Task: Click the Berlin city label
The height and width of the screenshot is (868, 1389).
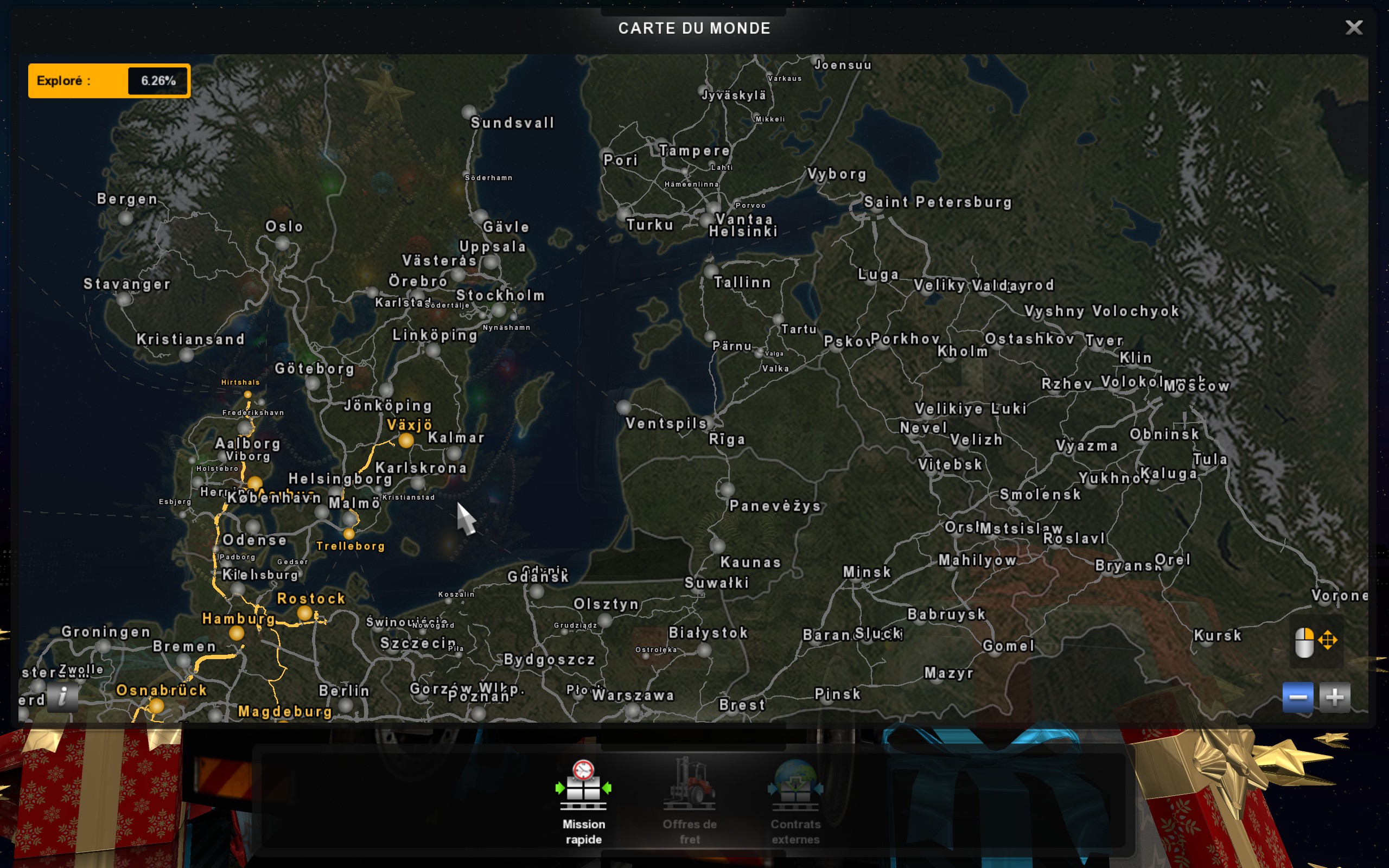Action: [344, 691]
